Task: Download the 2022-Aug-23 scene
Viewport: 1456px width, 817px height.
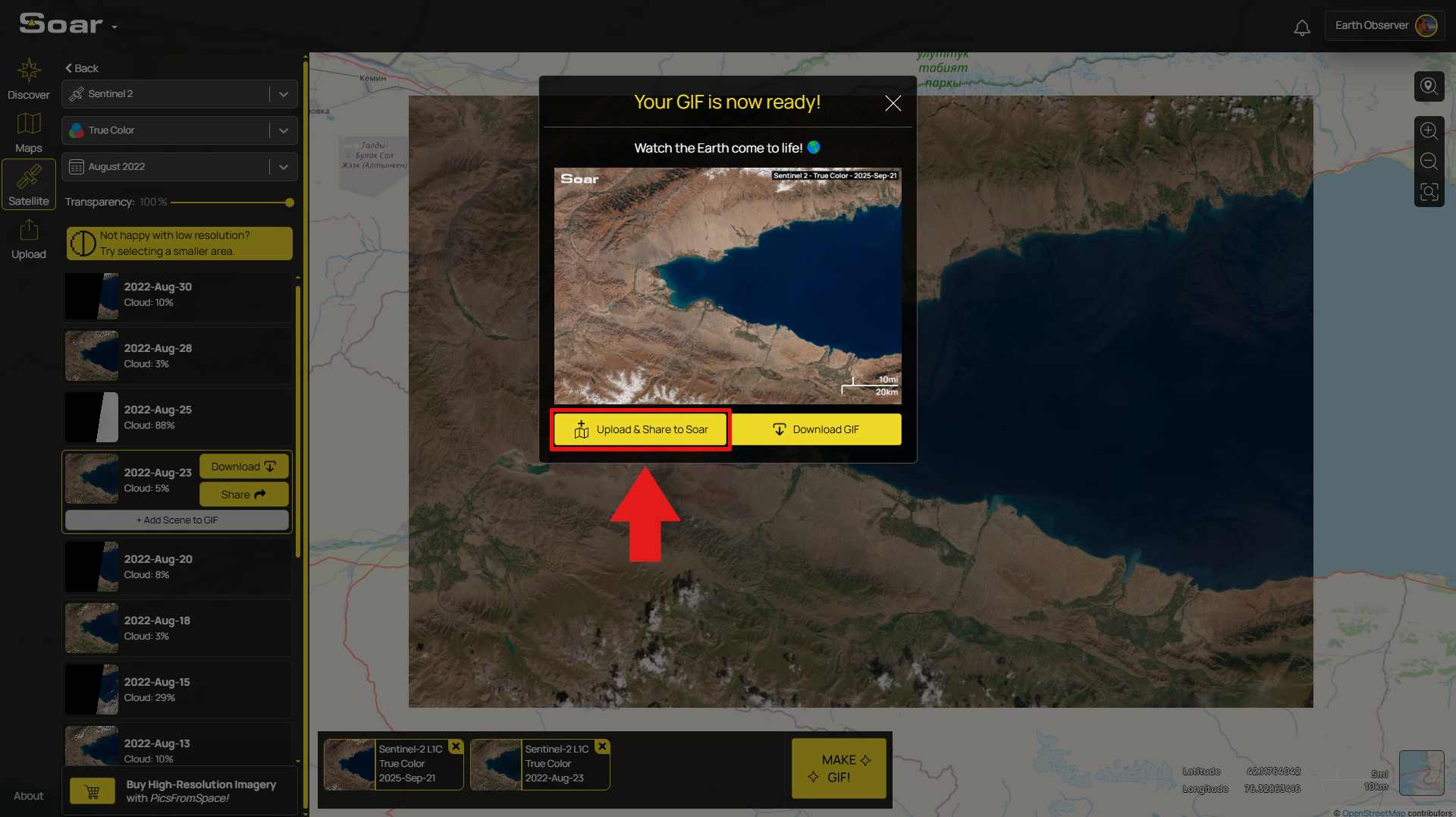Action: (244, 467)
